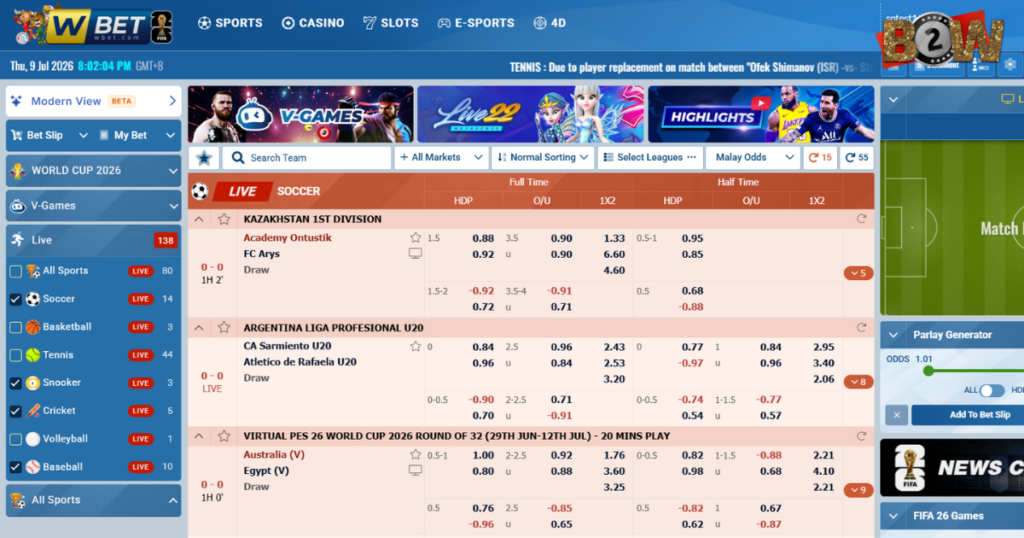Open live stream monitor for FC Arys
The width and height of the screenshot is (1024, 538).
point(415,253)
